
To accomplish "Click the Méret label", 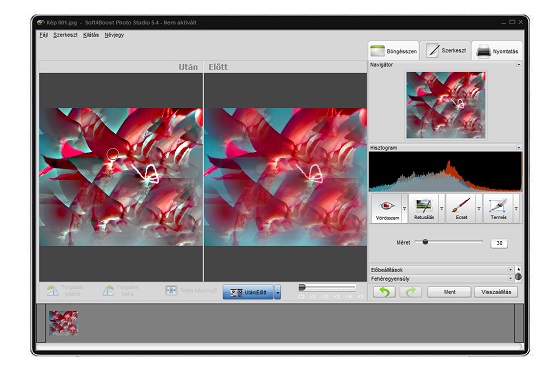I will pos(403,242).
